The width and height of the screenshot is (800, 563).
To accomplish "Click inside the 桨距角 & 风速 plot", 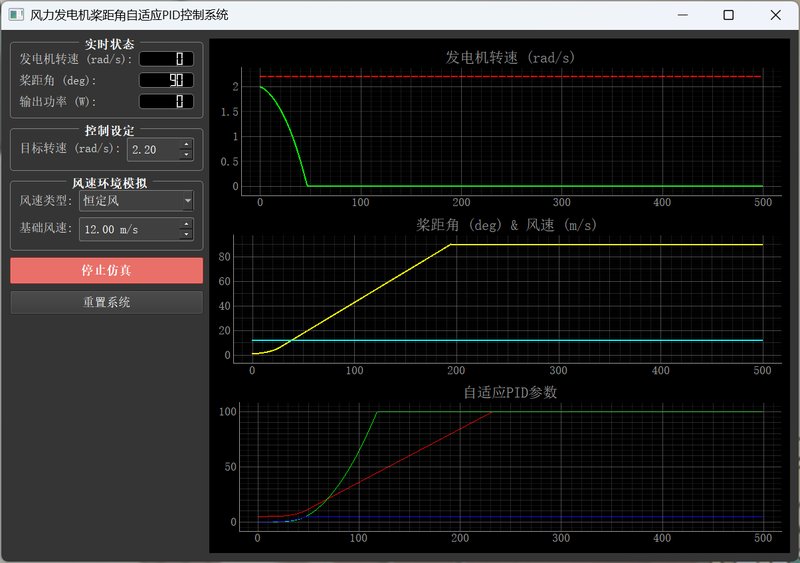I will (510, 300).
